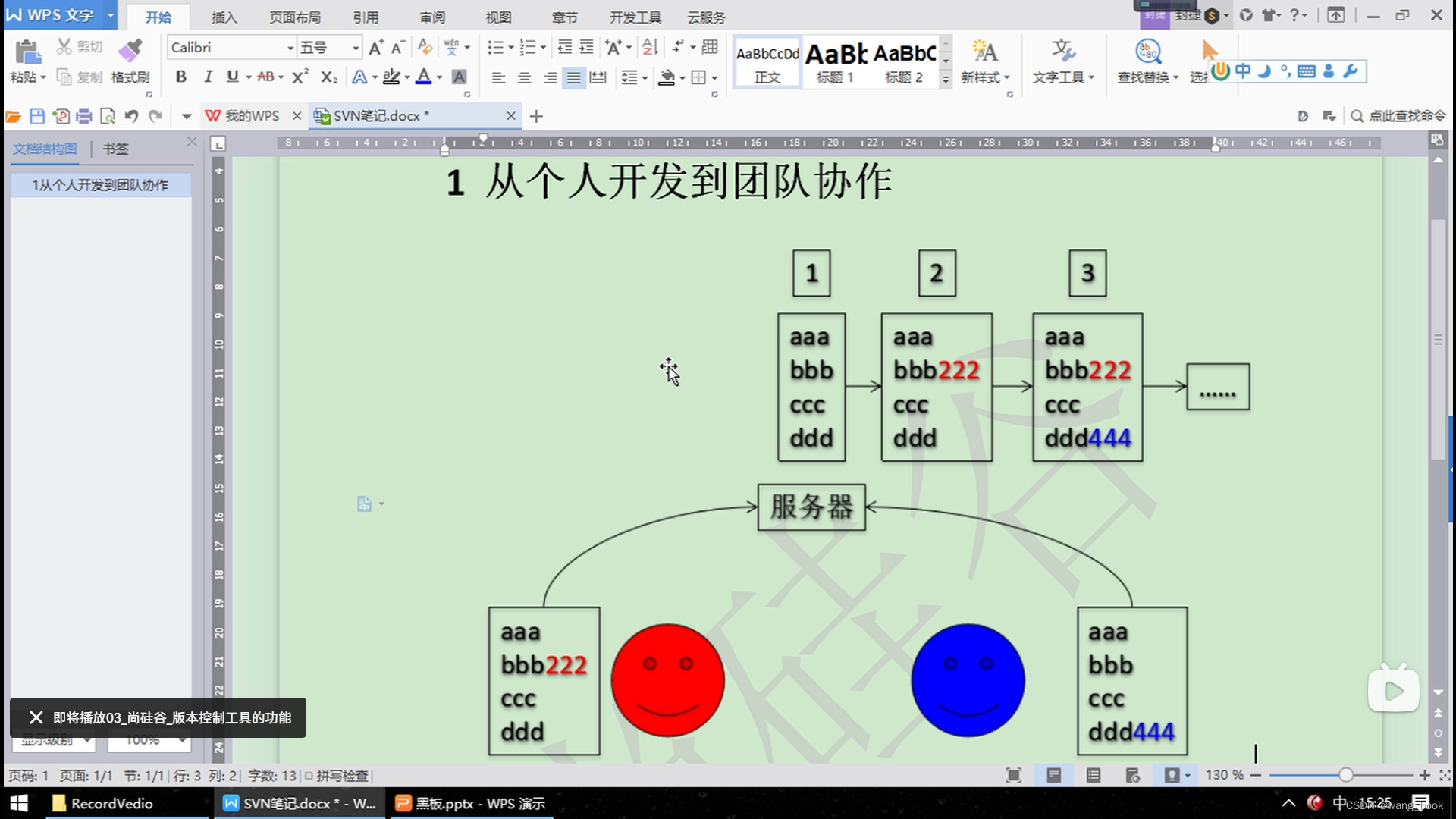1456x819 pixels.
Task: Switch to outline view in status bar
Action: tap(1094, 775)
